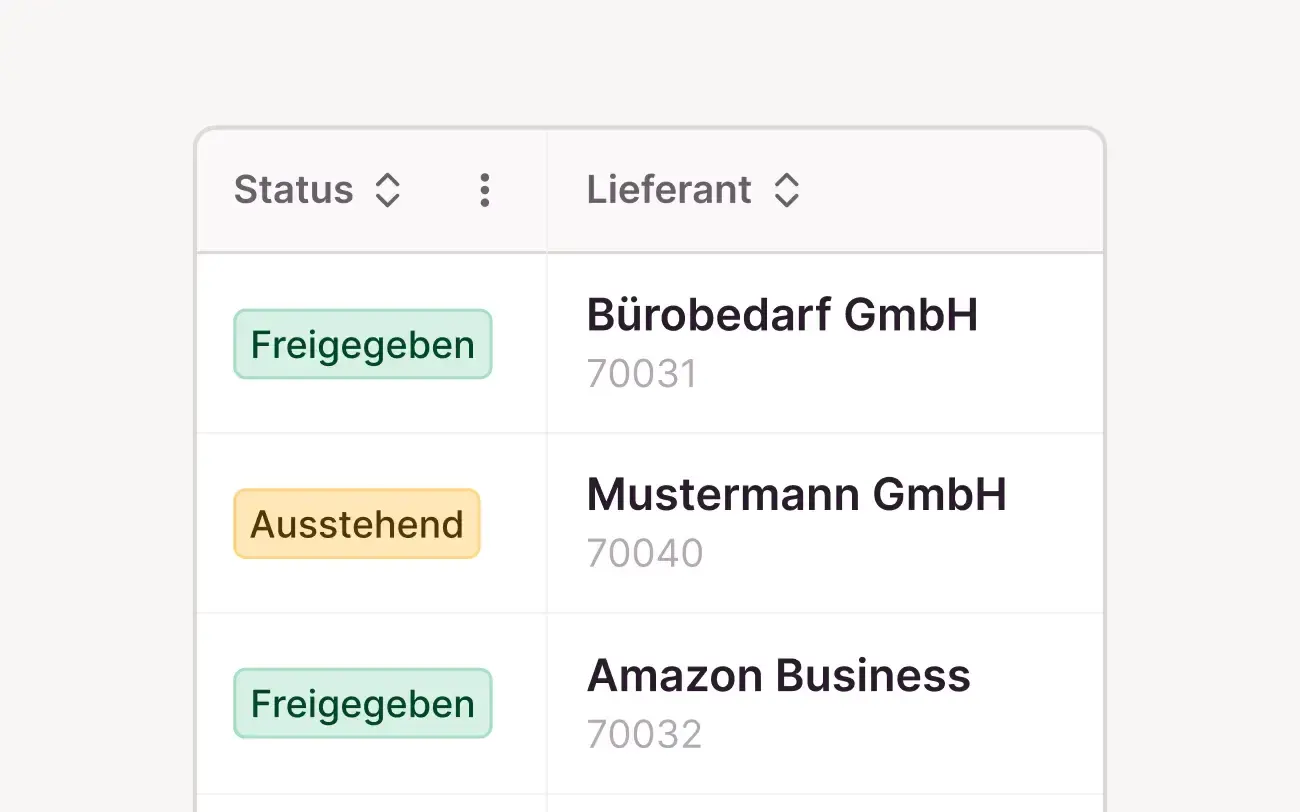The image size is (1300, 812).
Task: Click empty page background above the table
Action: [650, 60]
